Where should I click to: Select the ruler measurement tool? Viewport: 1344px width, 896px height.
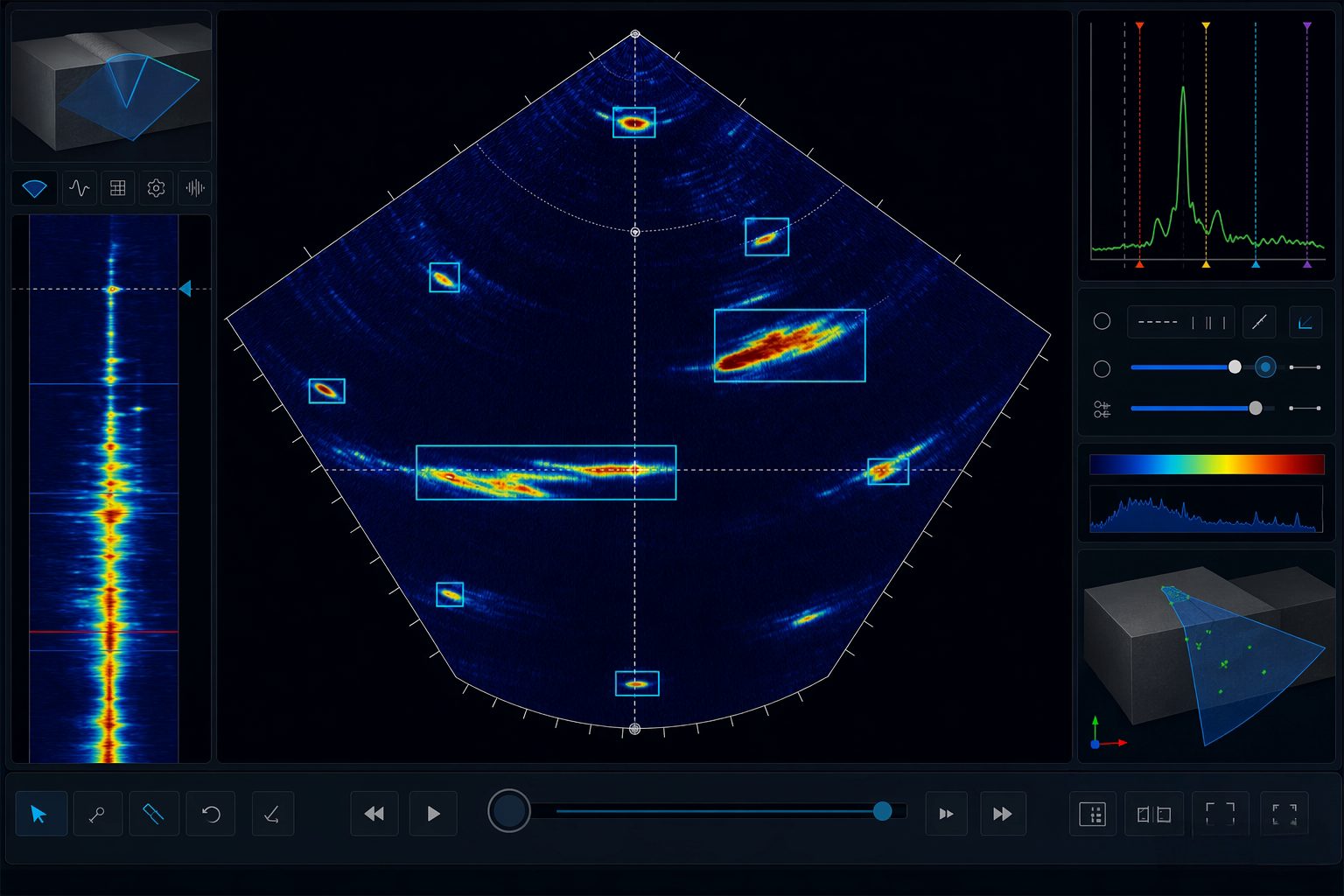154,814
